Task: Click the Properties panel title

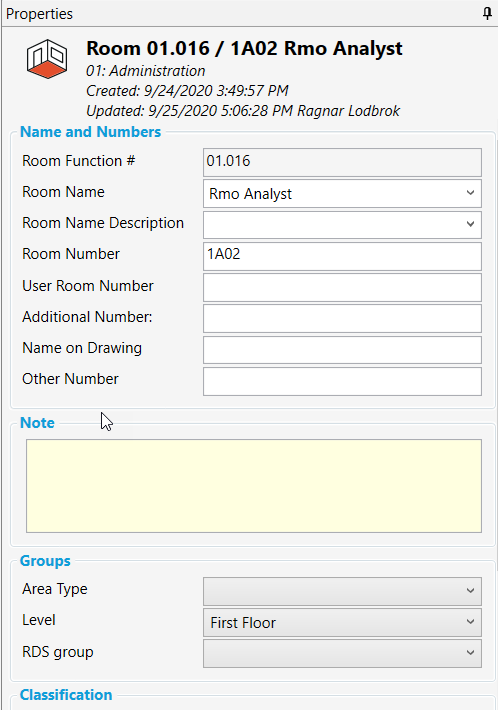Action: [x=39, y=14]
